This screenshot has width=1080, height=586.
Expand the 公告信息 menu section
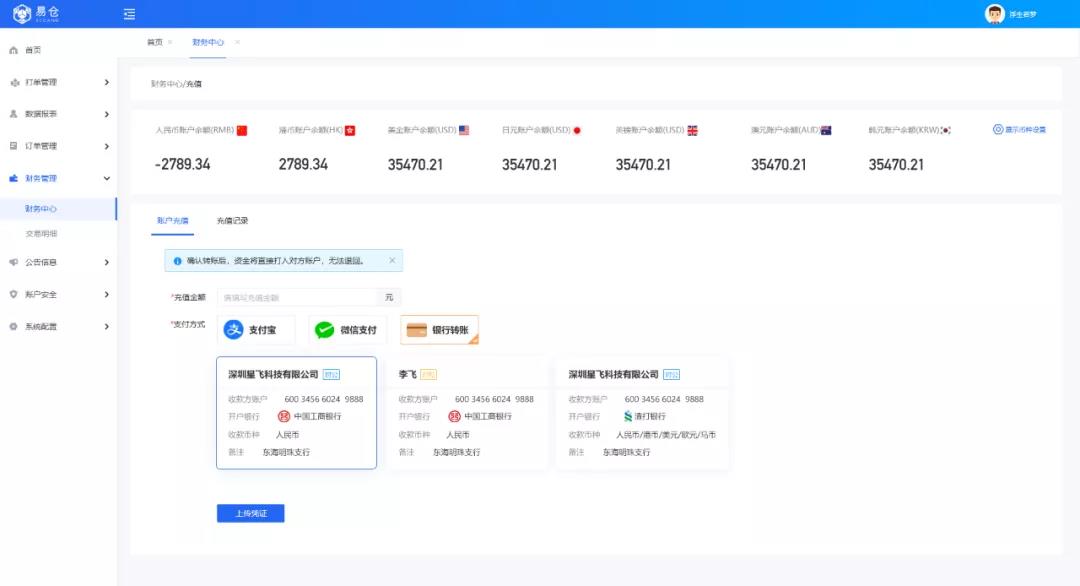(105, 263)
